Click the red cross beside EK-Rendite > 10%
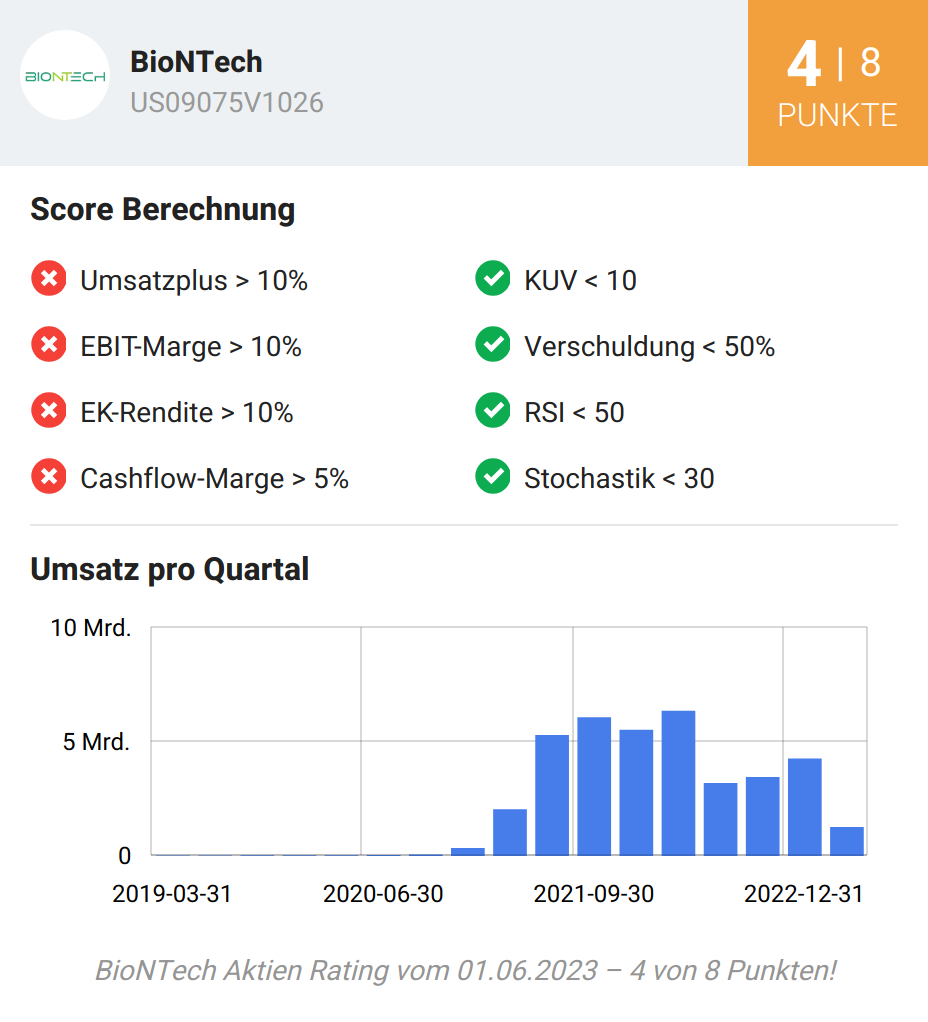Screen dimensions: 928x1022 pyautogui.click(x=49, y=411)
